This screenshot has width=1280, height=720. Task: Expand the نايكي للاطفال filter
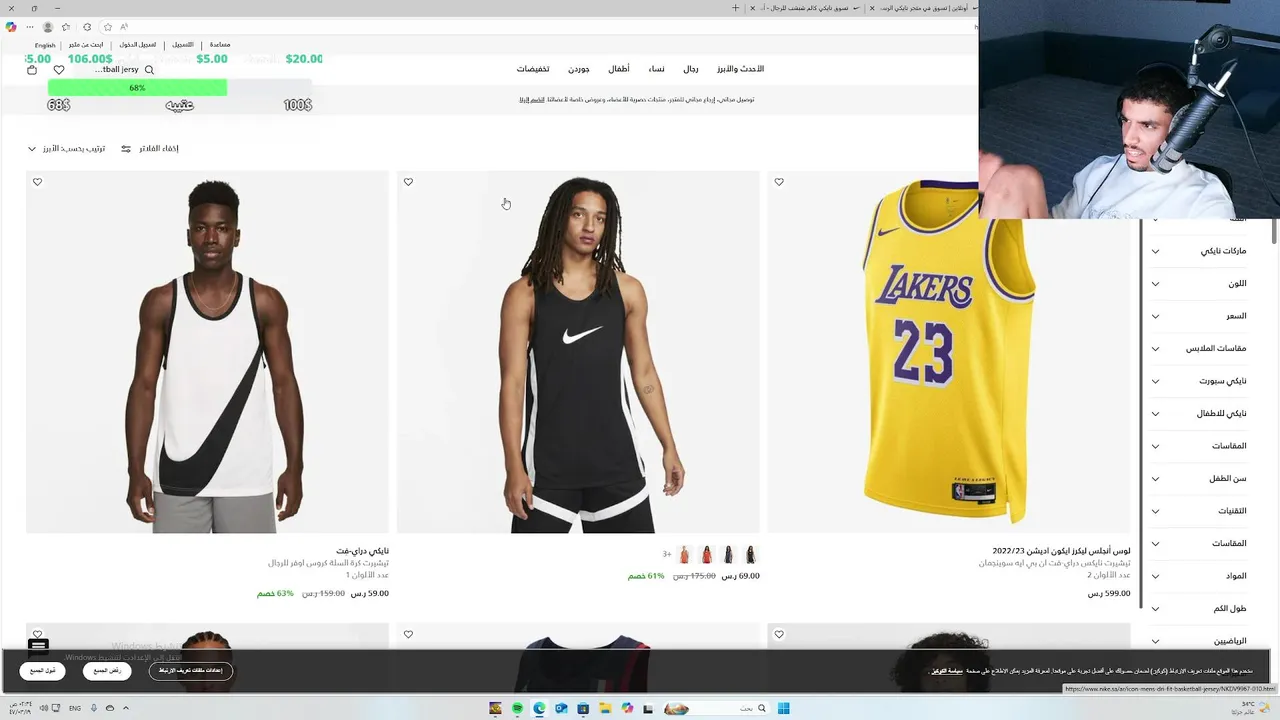tap(1199, 414)
